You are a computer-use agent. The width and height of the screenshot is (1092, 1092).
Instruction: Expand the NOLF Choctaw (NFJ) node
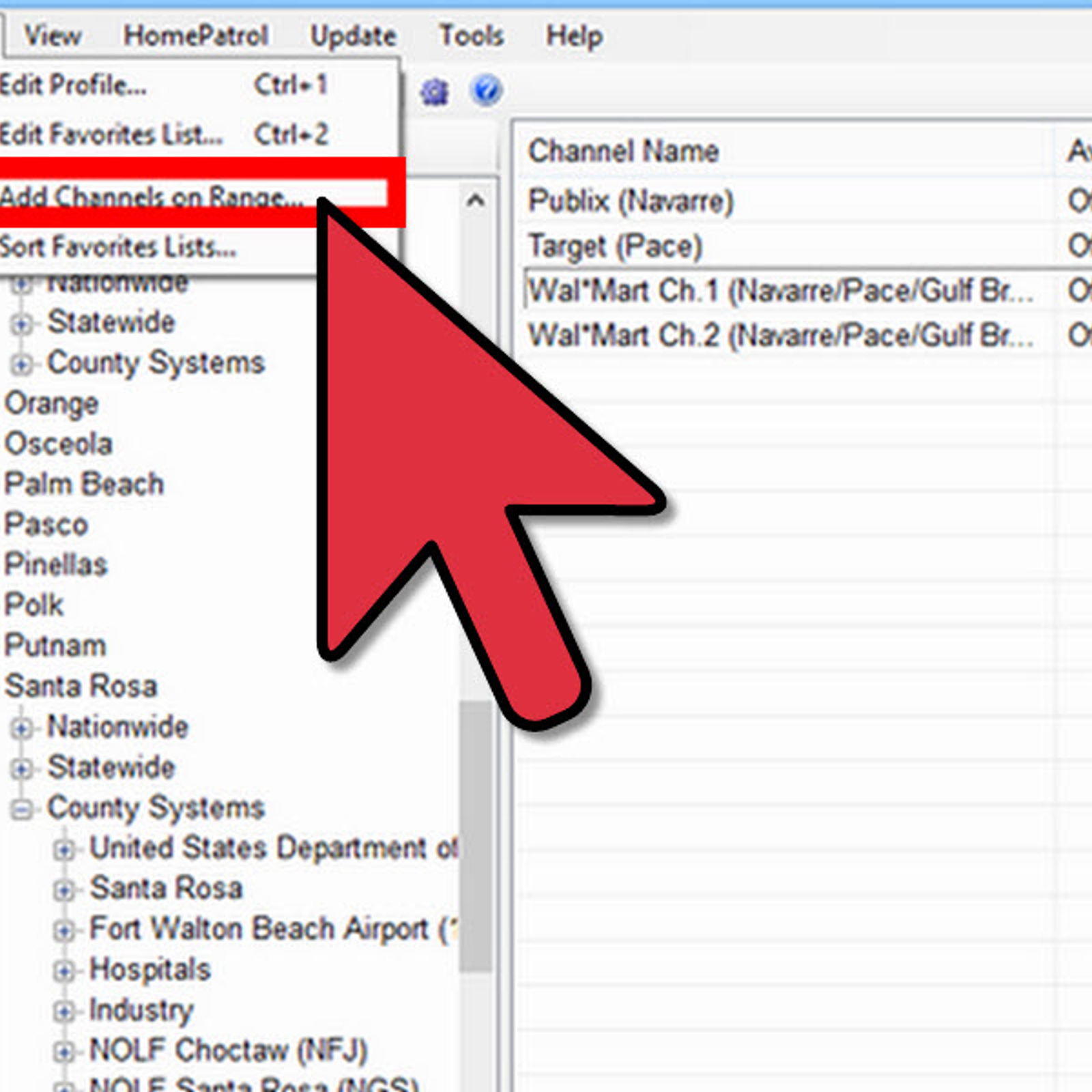point(63,1052)
